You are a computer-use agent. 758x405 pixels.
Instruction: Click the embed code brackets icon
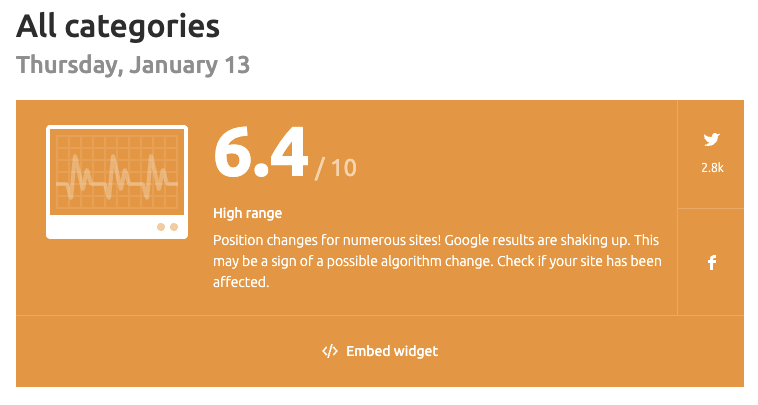coord(330,351)
